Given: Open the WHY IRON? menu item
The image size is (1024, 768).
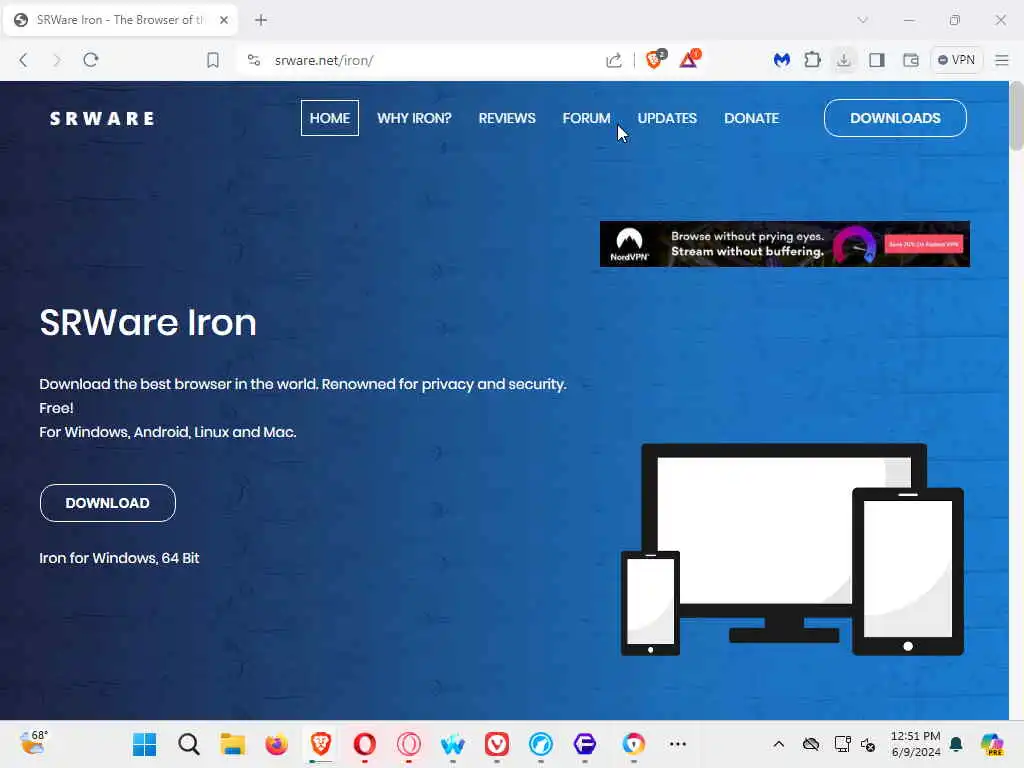Looking at the screenshot, I should click(x=414, y=118).
